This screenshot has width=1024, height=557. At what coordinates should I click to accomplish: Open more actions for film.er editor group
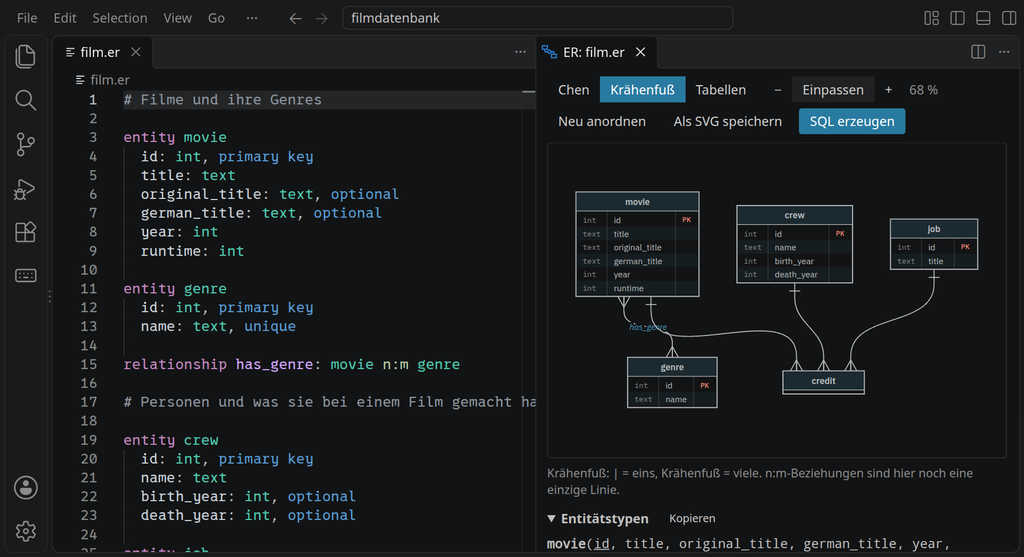pos(520,52)
